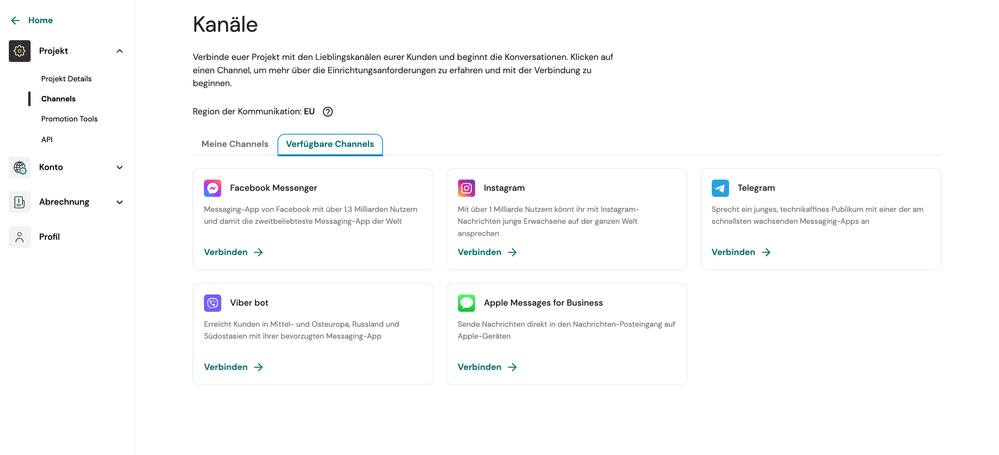Screen dimensions: 999x455
Task: Expand the Konto section chevron
Action: point(120,168)
